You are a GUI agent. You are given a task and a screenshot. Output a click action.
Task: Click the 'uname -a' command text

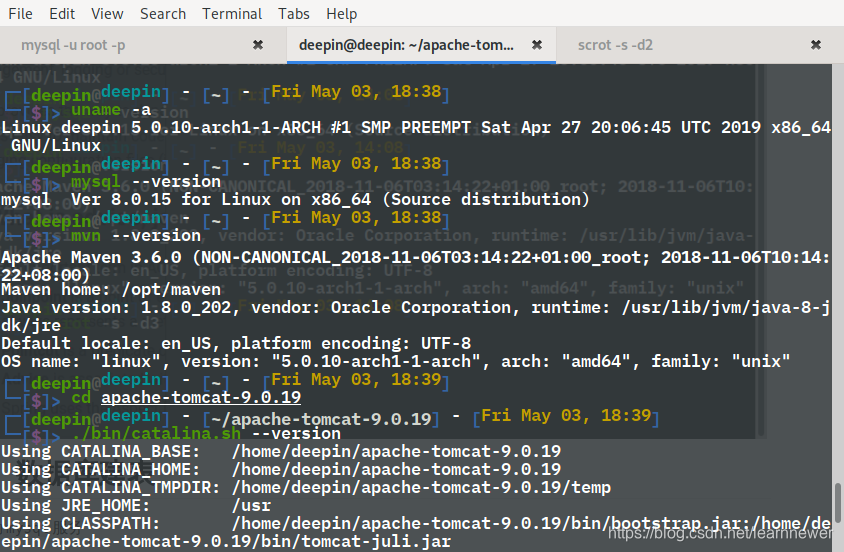(x=111, y=111)
